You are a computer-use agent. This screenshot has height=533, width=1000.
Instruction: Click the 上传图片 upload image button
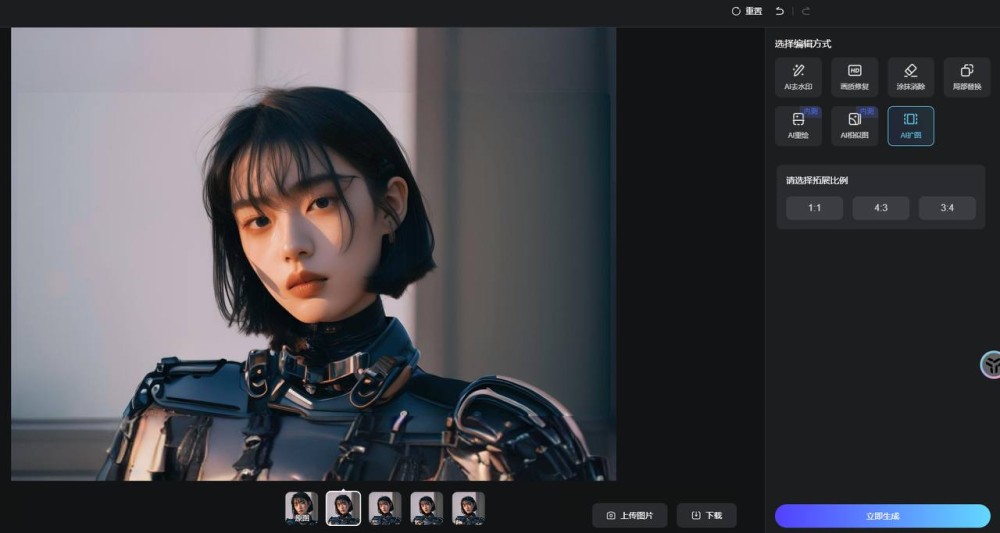(x=629, y=515)
